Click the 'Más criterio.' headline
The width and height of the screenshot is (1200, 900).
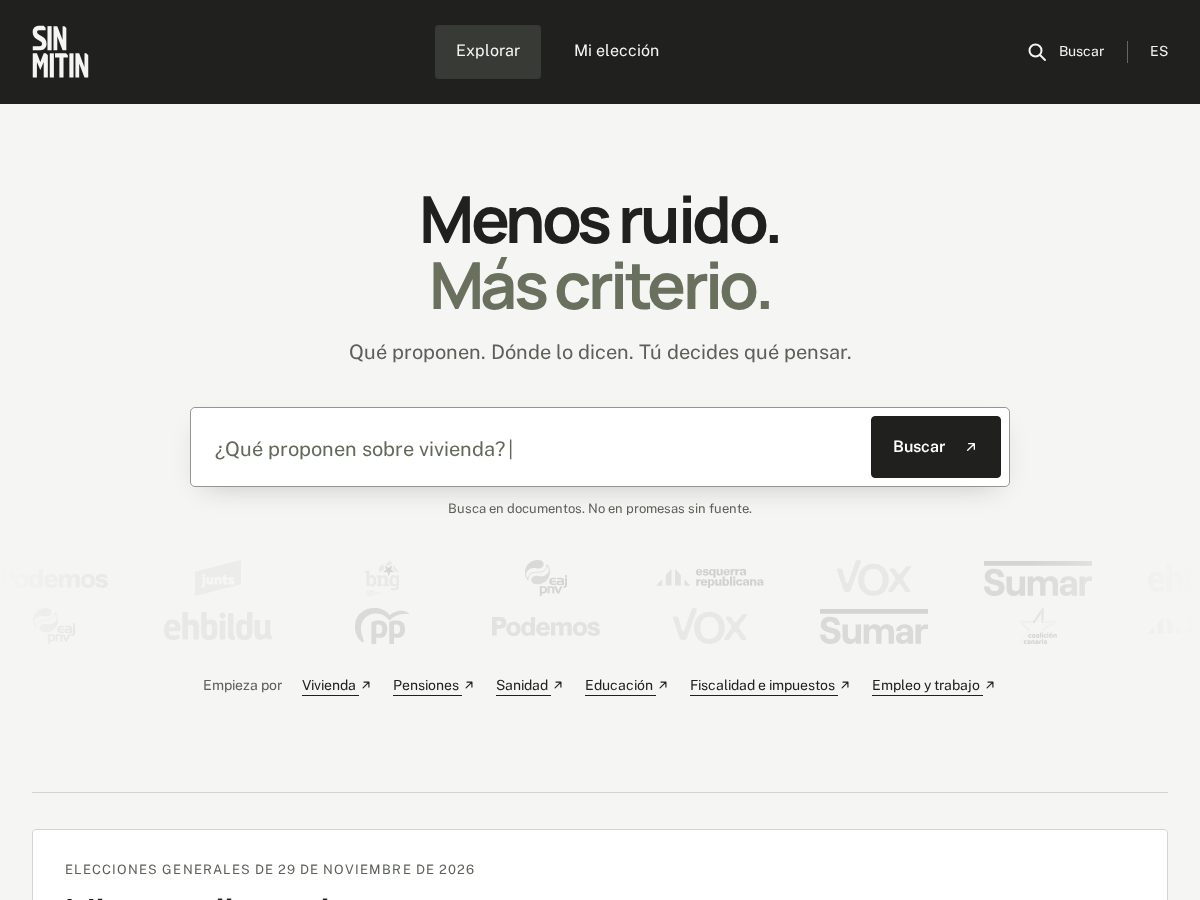pos(600,286)
